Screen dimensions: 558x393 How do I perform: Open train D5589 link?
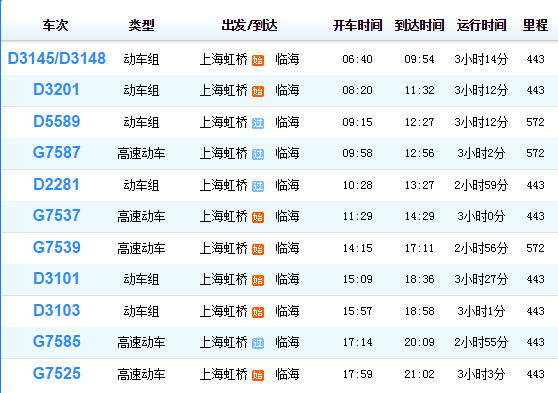(x=56, y=121)
